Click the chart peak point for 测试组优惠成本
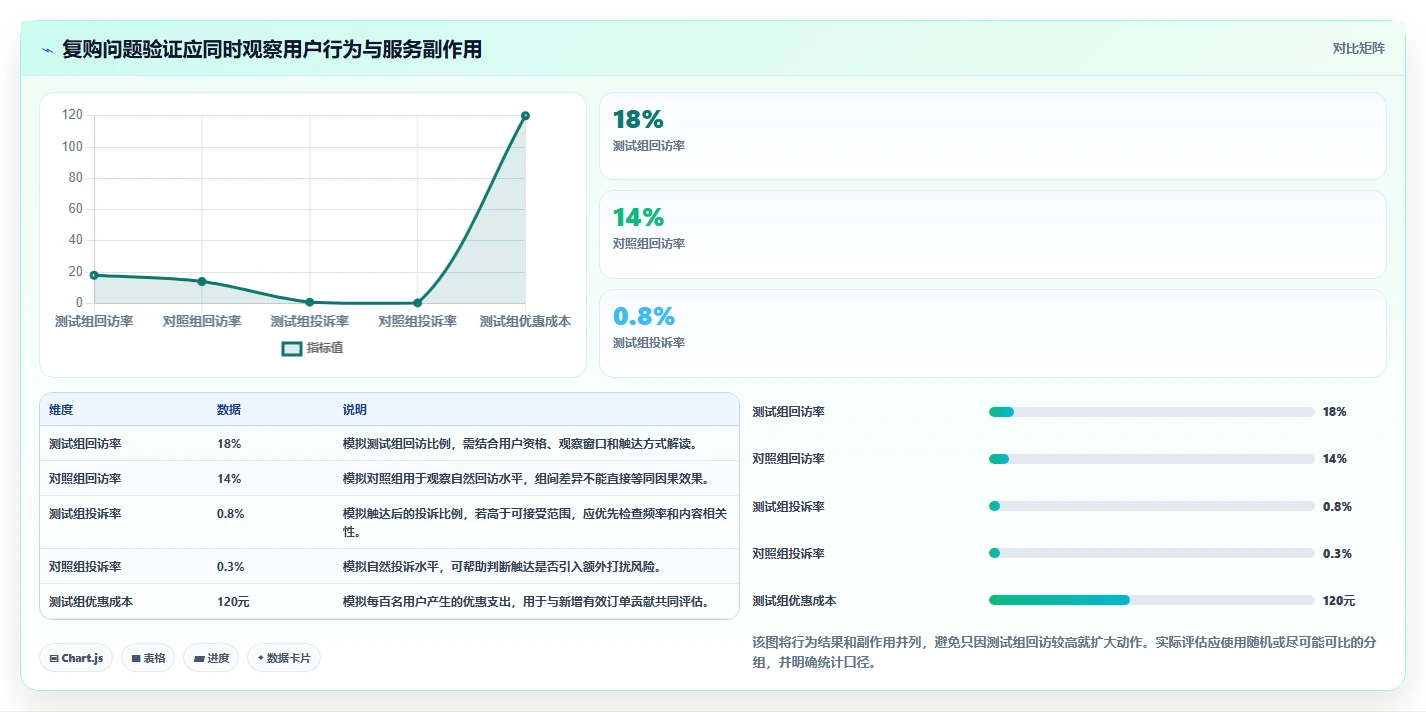Viewport: 1426px width, 712px height. coord(525,116)
